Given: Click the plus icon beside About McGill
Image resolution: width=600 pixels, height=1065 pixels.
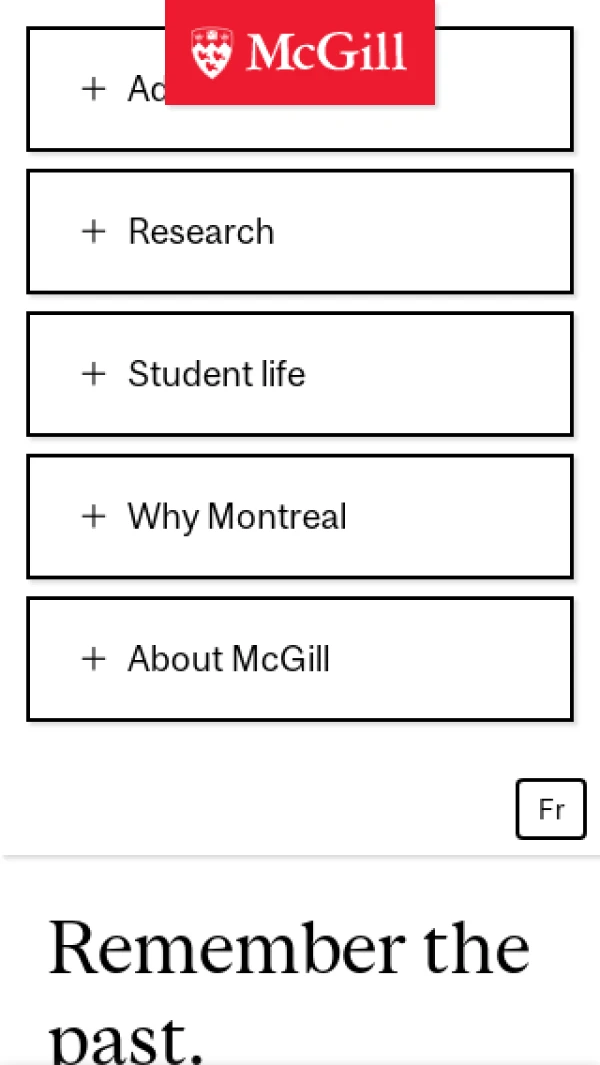Looking at the screenshot, I should 94,659.
